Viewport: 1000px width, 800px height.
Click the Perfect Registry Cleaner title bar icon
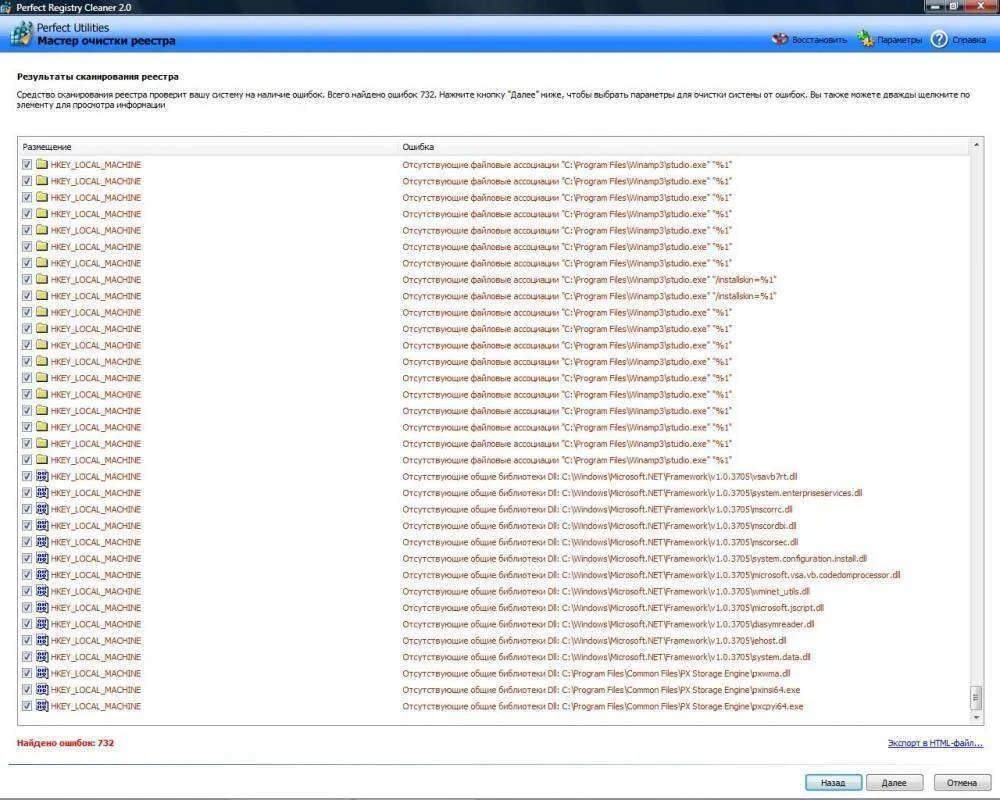(x=6, y=7)
